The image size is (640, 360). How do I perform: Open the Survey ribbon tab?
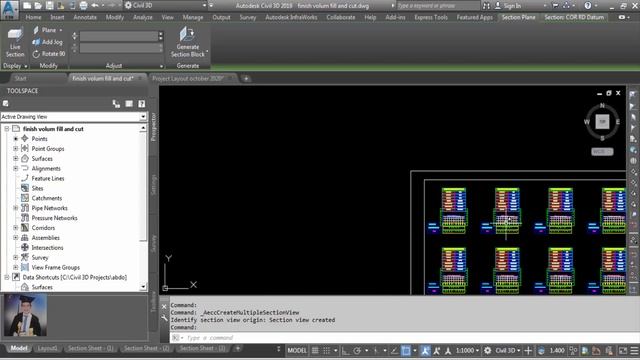pyautogui.click(x=248, y=17)
